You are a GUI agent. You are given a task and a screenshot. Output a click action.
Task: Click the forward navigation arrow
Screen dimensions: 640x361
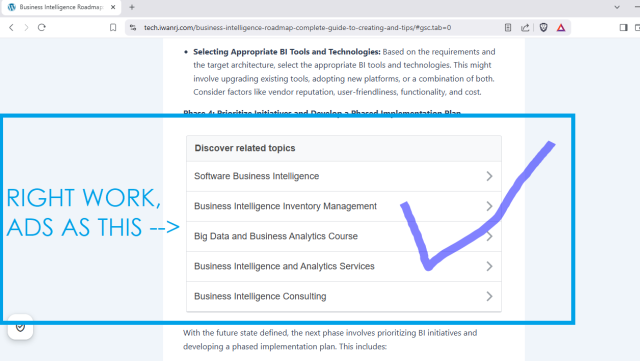(x=26, y=27)
